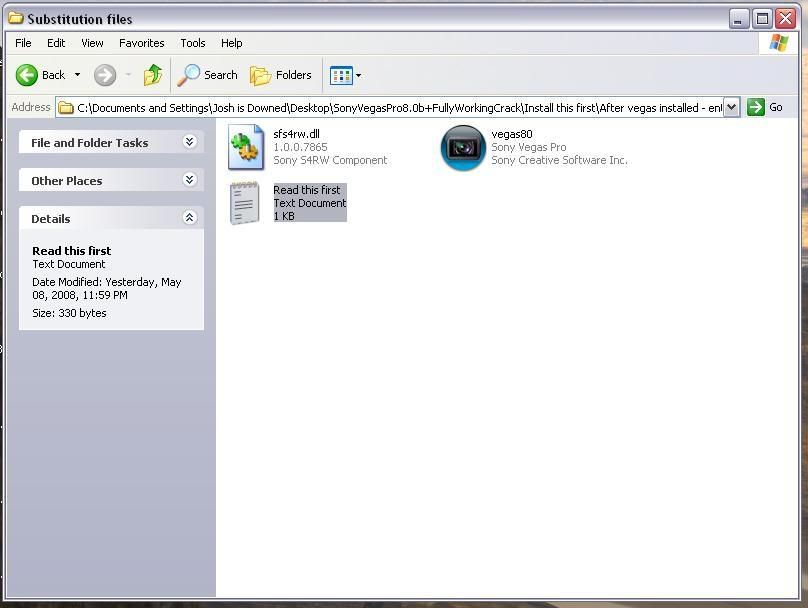Image resolution: width=808 pixels, height=608 pixels.
Task: Click the green Go arrow icon
Action: [755, 107]
